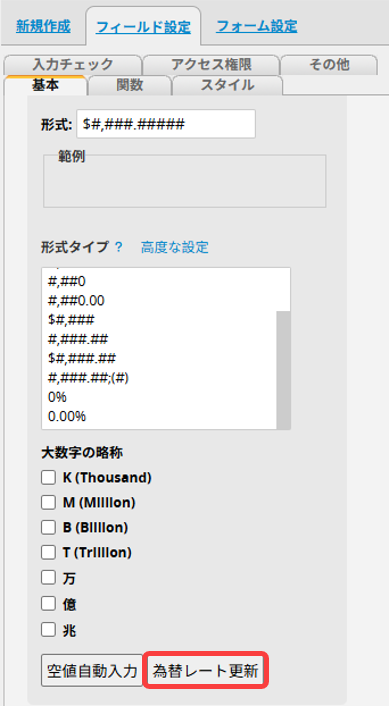390x712 pixels.
Task: Enable the 万 abbreviation checkbox
Action: pyautogui.click(x=48, y=578)
